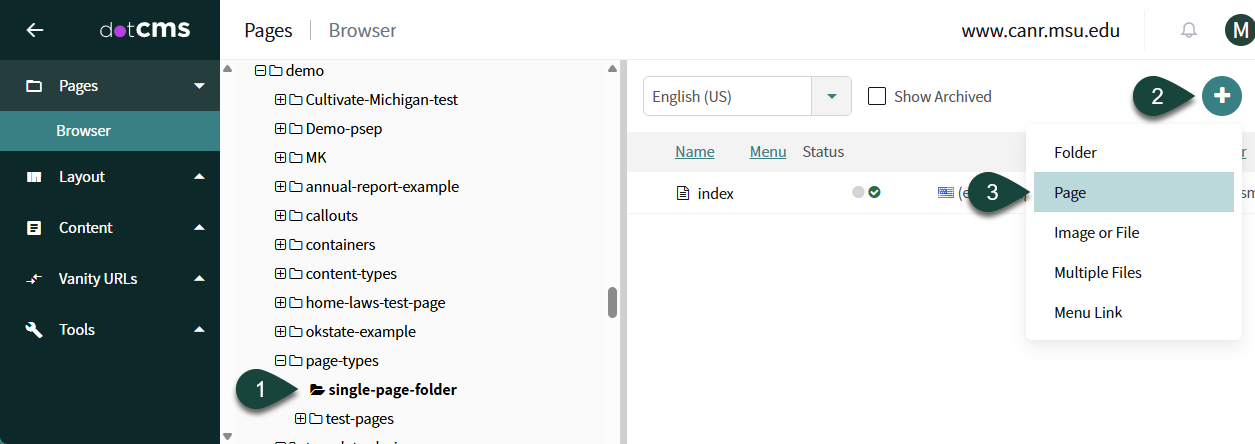Click the Tools wrench icon
Screen dimensions: 1255x444
34,329
